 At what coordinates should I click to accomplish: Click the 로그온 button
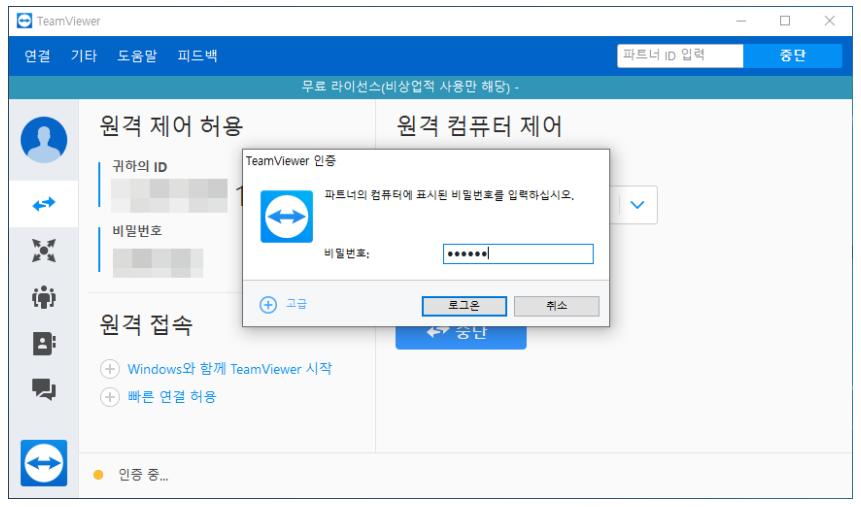tap(464, 306)
